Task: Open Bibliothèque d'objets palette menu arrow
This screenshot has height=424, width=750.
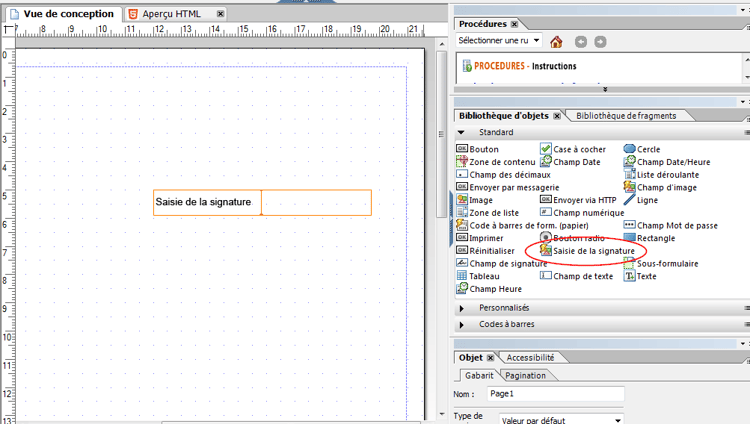Action: (742, 102)
